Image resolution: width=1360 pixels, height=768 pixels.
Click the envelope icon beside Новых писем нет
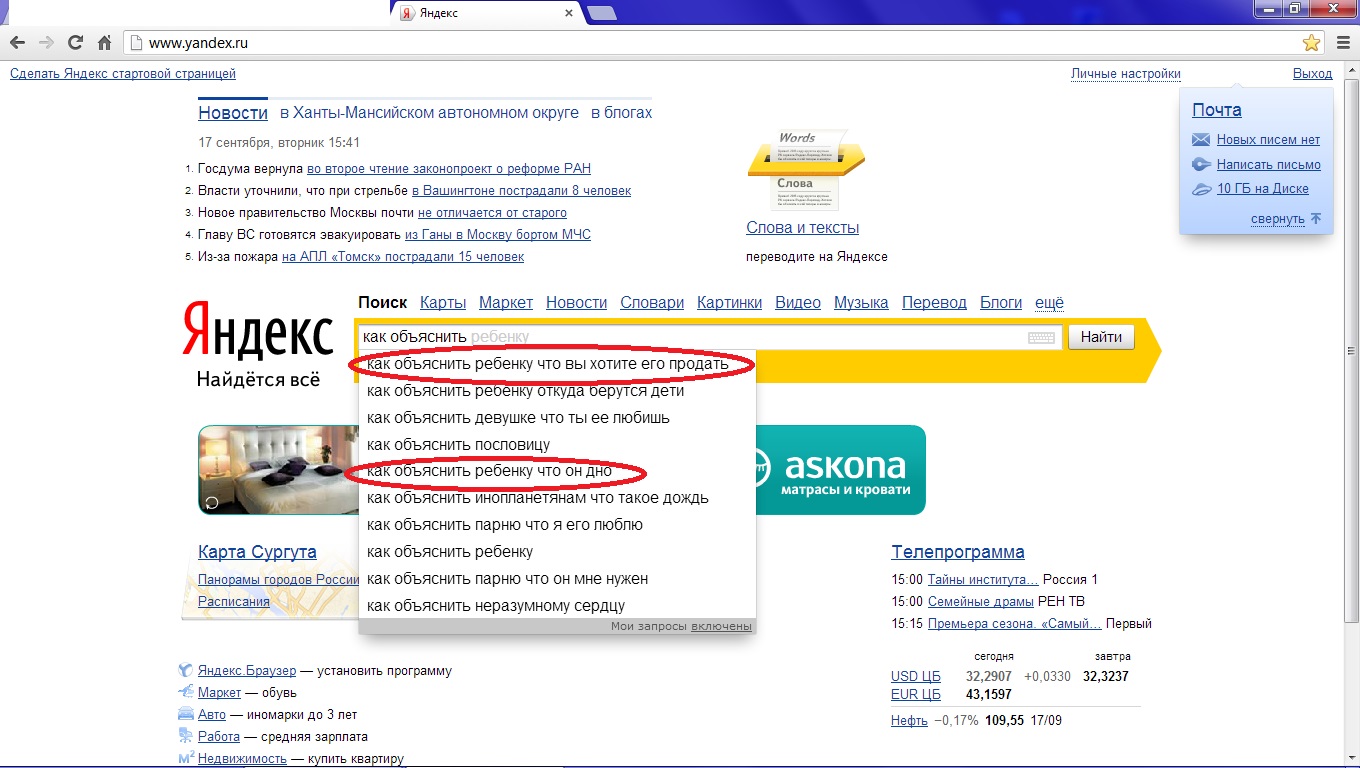pyautogui.click(x=1201, y=140)
